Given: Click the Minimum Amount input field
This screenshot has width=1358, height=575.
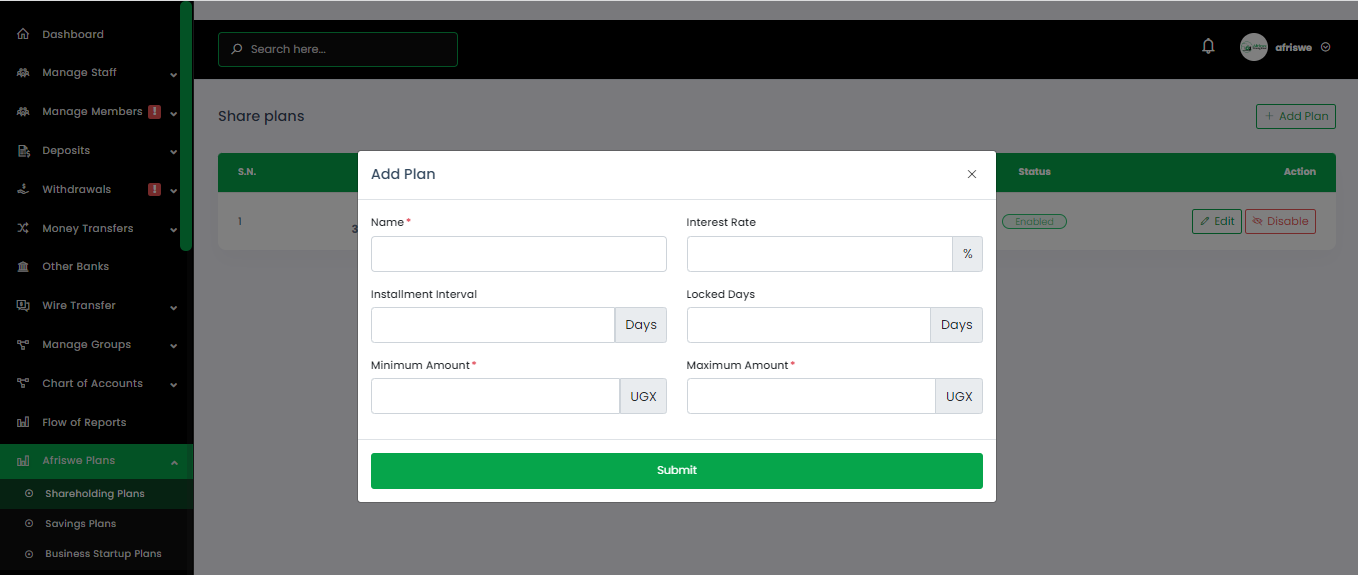Looking at the screenshot, I should coord(496,396).
